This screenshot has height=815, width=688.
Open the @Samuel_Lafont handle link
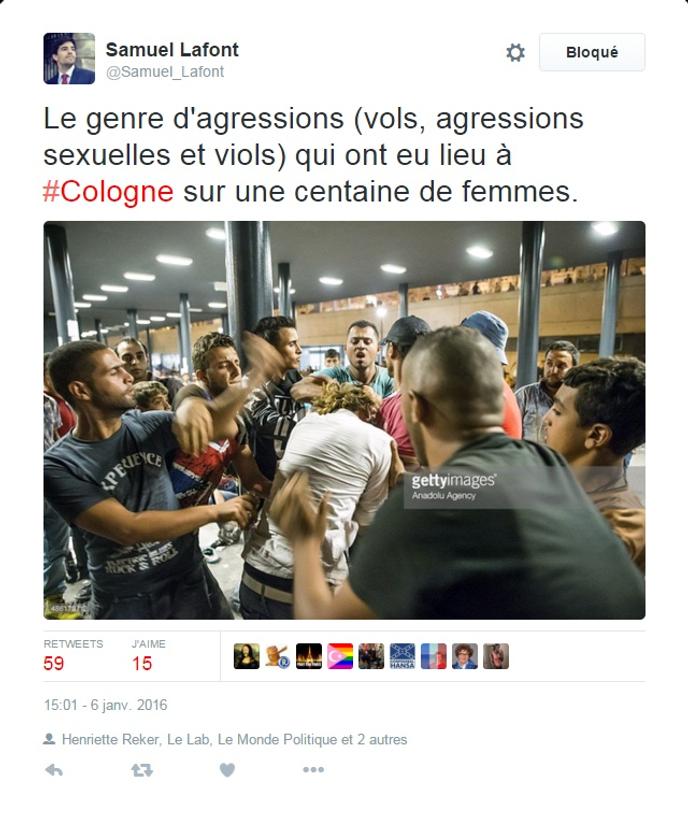[x=165, y=72]
